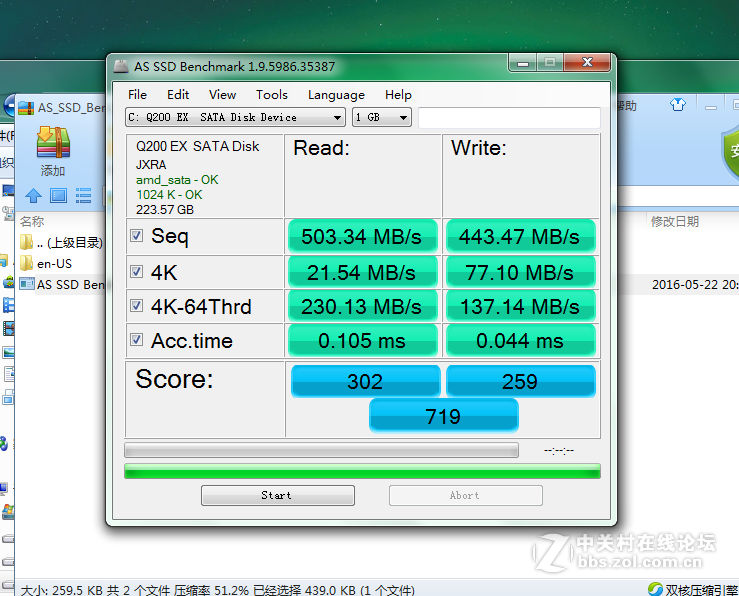The width and height of the screenshot is (739, 596).
Task: Expand the drive selection dropdown C: Q200 EX
Action: [x=235, y=117]
